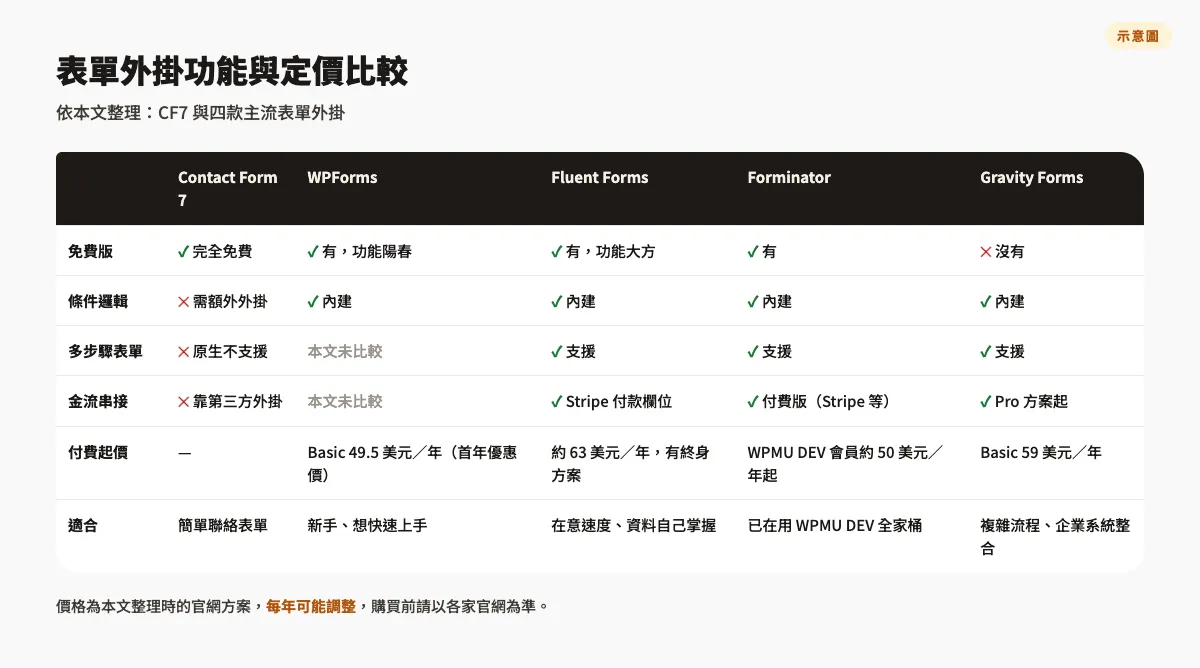Click the 示意圖 badge
The width and height of the screenshot is (1200, 668).
pos(1138,36)
